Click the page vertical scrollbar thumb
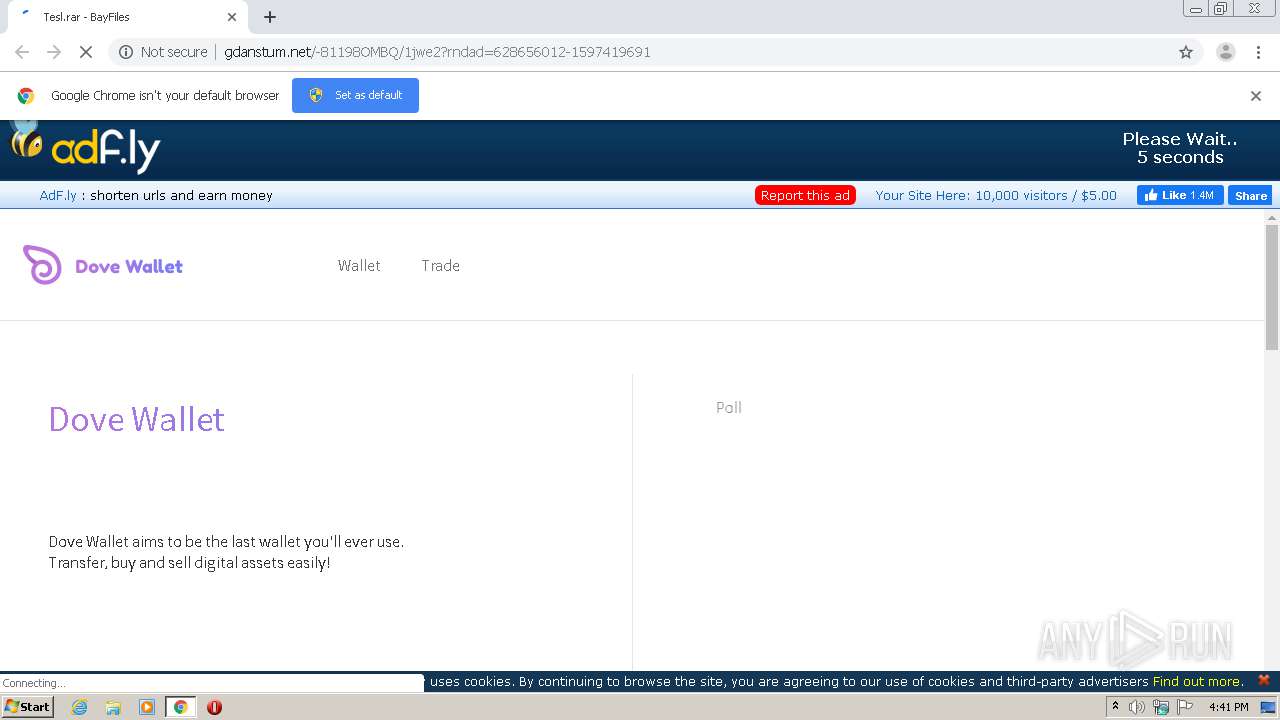 click(1272, 287)
